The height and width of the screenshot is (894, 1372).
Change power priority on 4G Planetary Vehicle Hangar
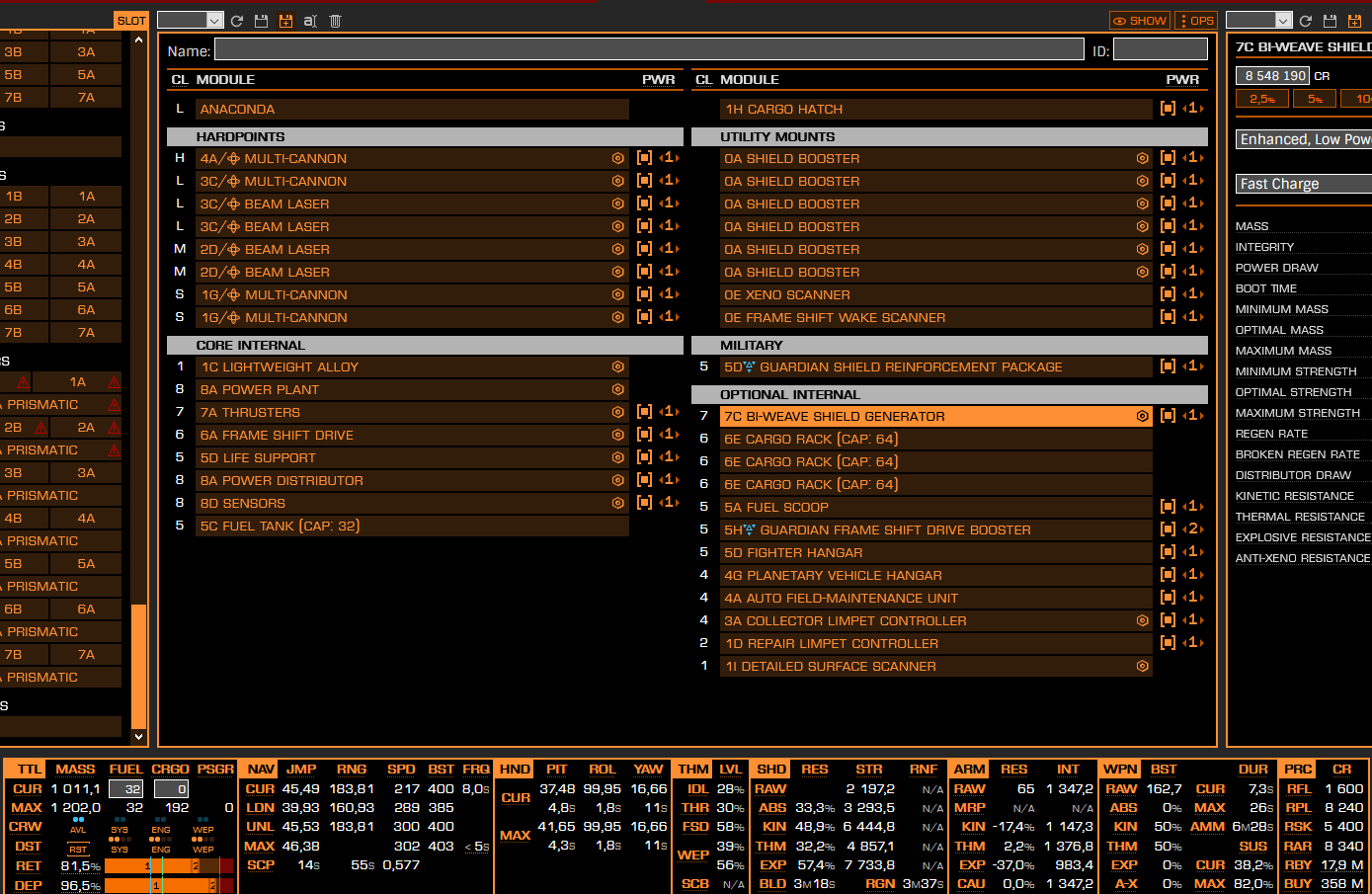click(x=1193, y=575)
